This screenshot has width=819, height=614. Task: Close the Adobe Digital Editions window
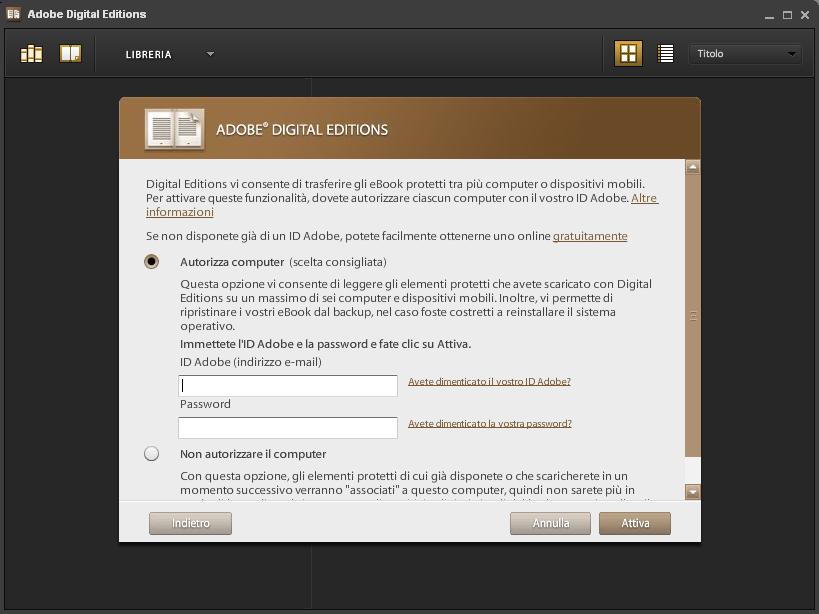805,15
